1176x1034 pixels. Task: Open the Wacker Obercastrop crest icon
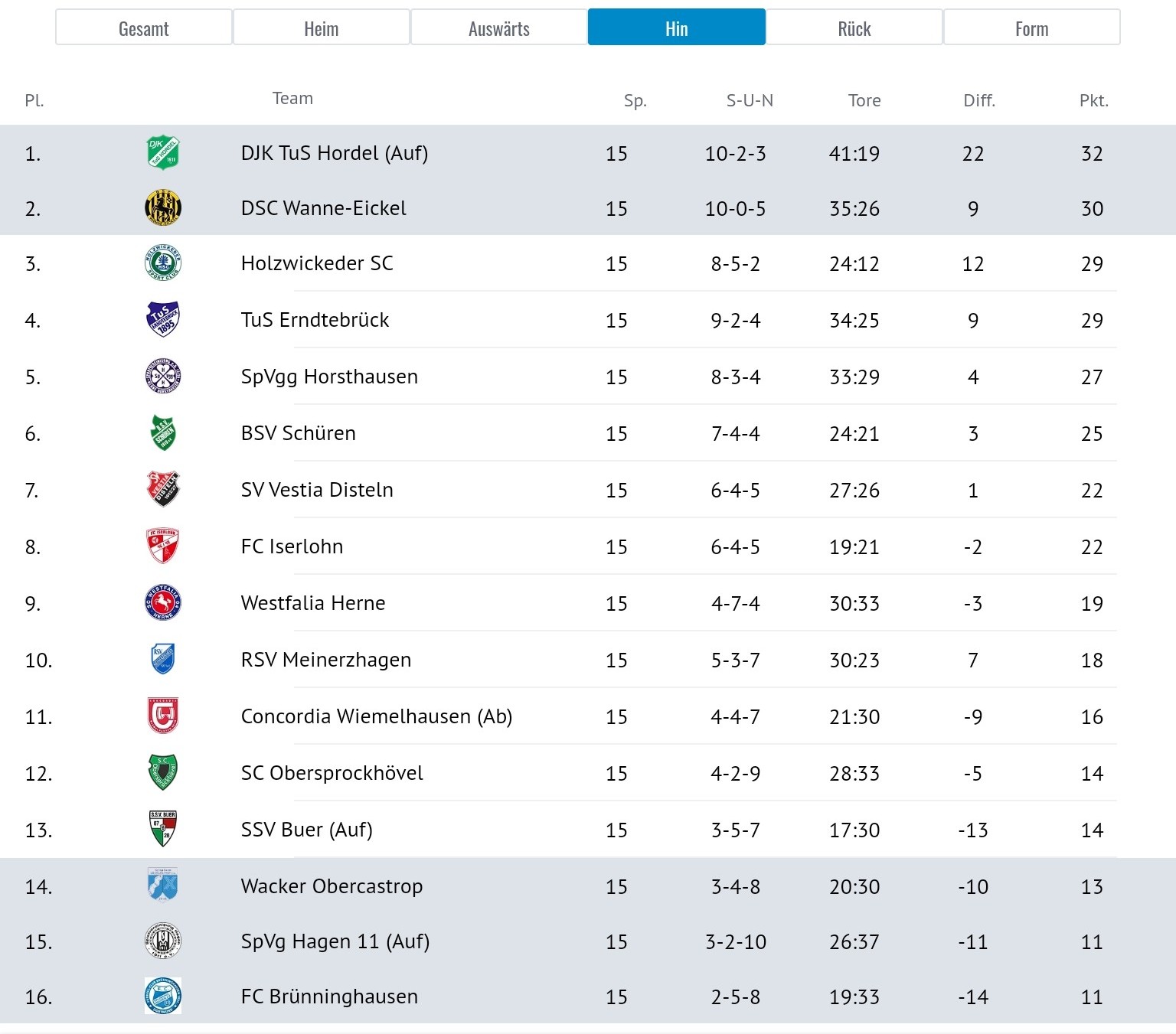163,886
